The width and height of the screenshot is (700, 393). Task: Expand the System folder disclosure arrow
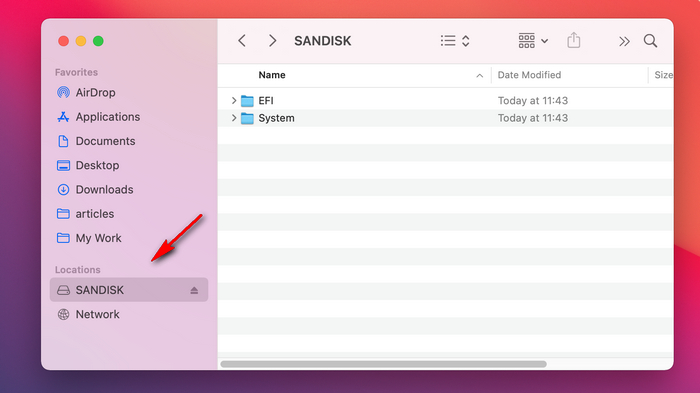point(233,118)
